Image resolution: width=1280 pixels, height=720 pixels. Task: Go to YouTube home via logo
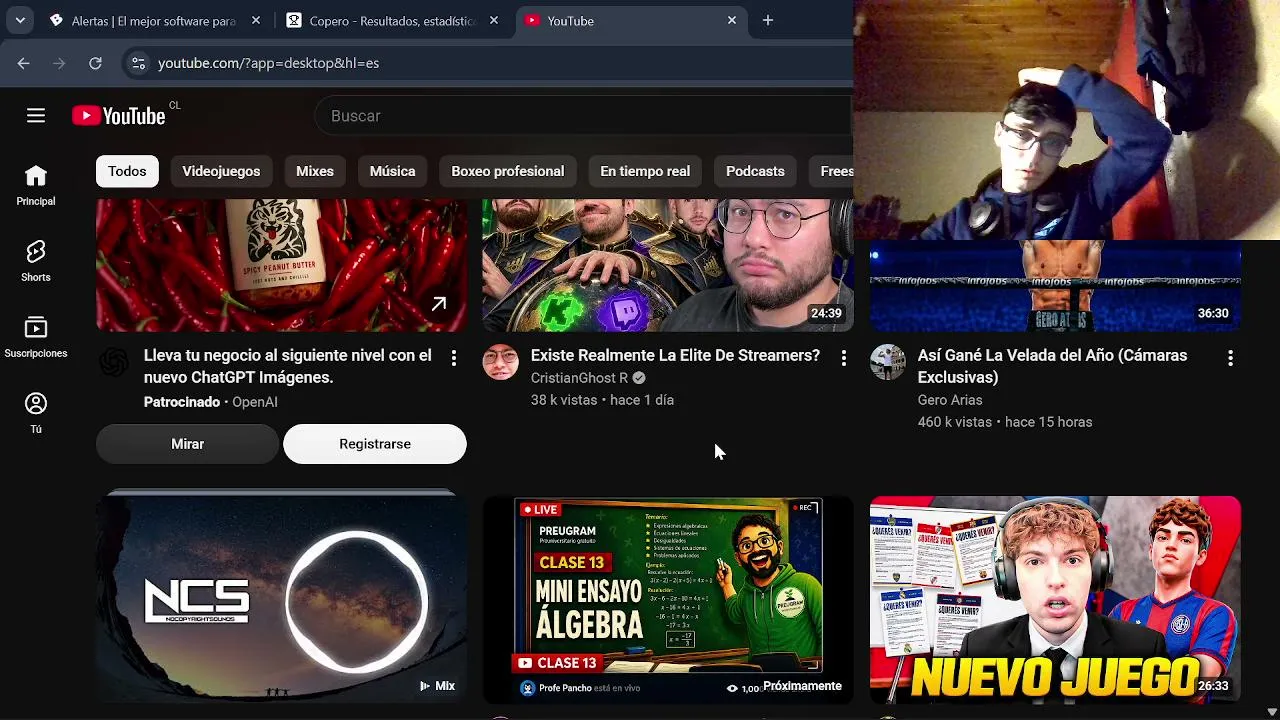(119, 116)
